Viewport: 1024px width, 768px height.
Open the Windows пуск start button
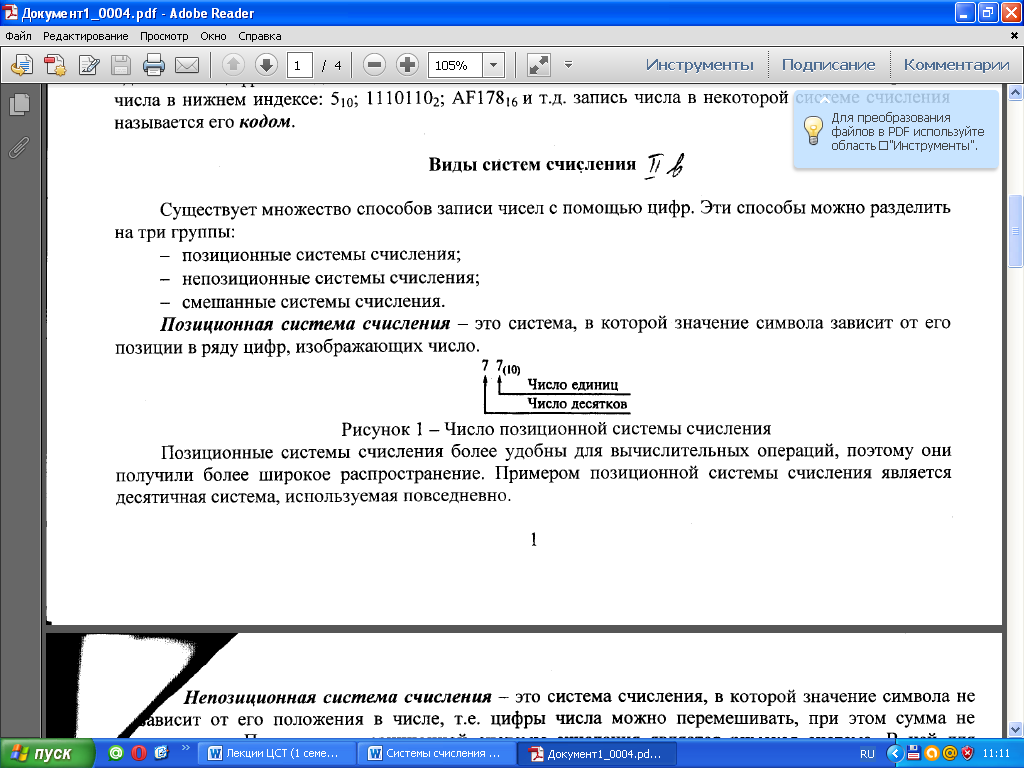point(47,754)
